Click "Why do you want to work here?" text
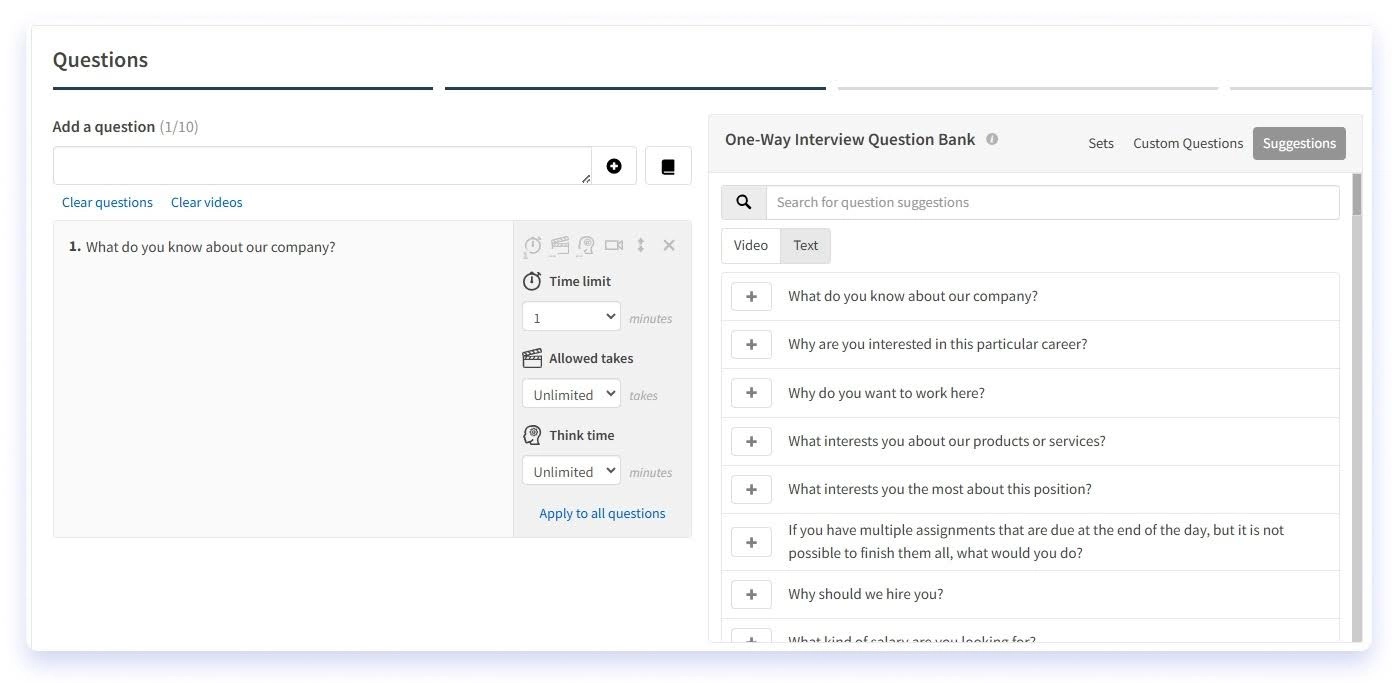Screen dimensions: 1398x683 886,393
